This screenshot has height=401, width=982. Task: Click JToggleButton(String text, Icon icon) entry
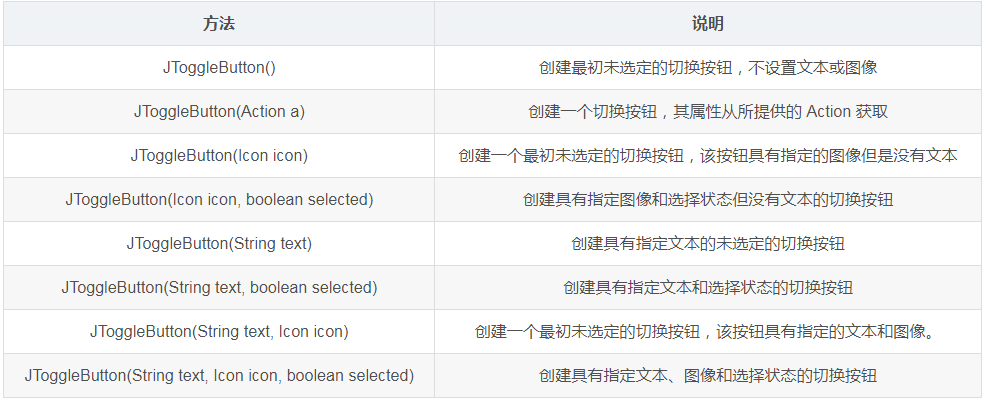click(x=219, y=331)
